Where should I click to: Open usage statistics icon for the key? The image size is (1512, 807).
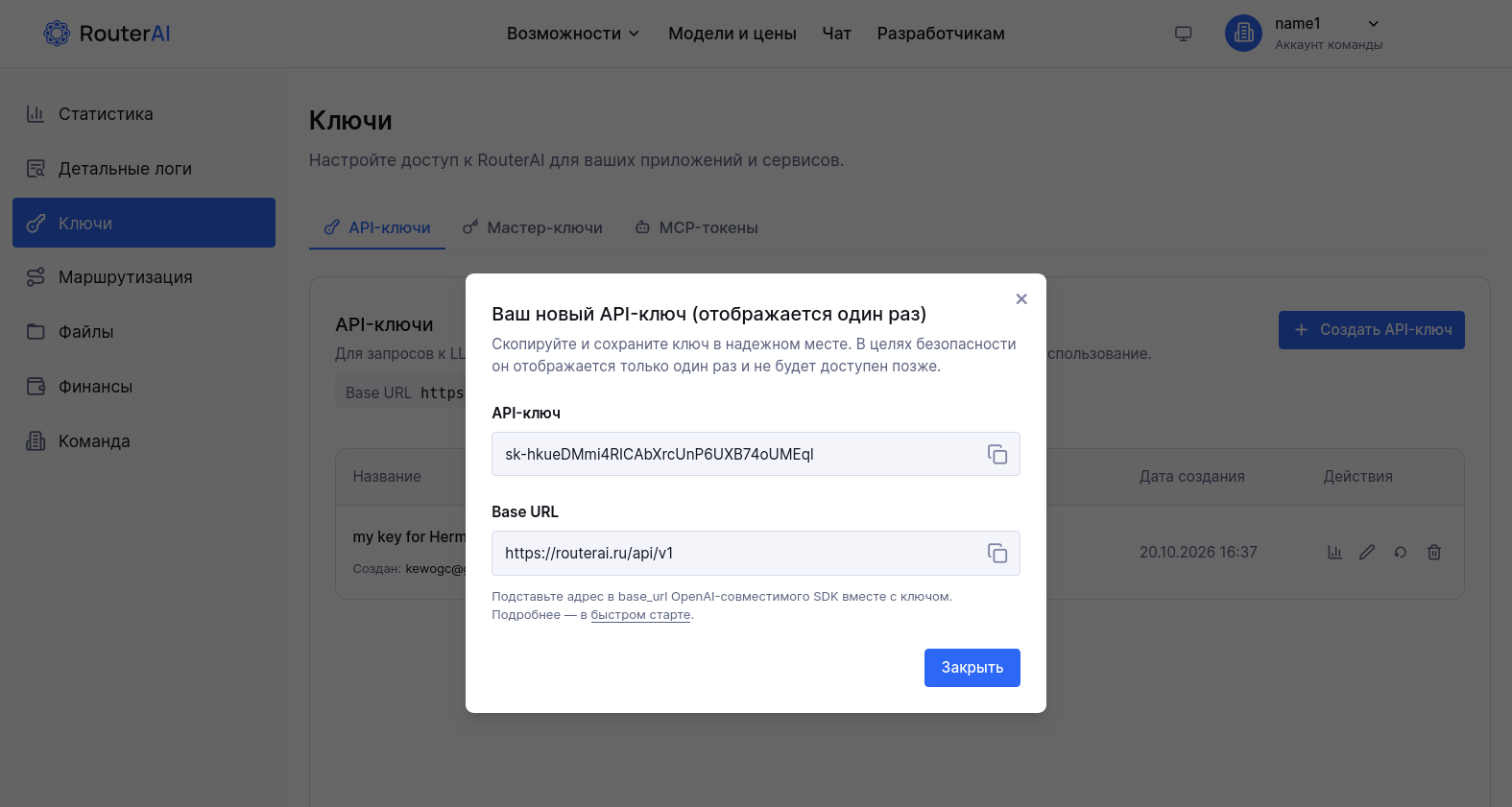(x=1334, y=552)
